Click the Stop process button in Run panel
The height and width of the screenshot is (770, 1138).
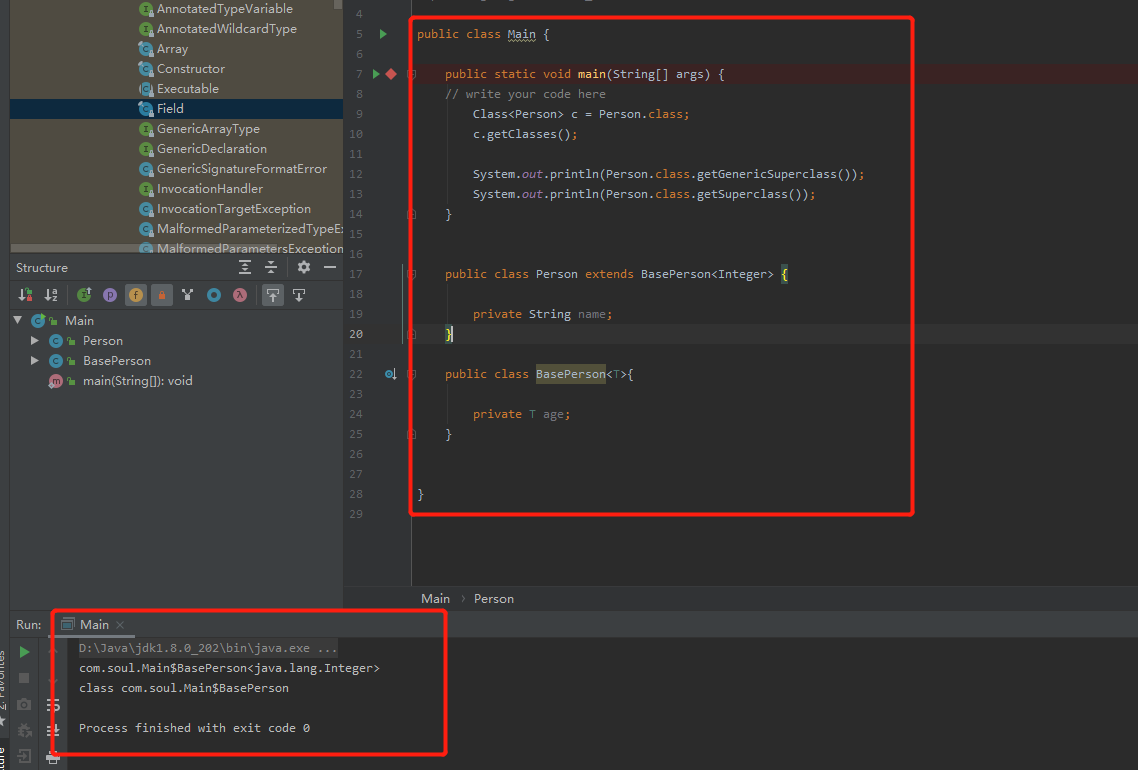click(24, 678)
